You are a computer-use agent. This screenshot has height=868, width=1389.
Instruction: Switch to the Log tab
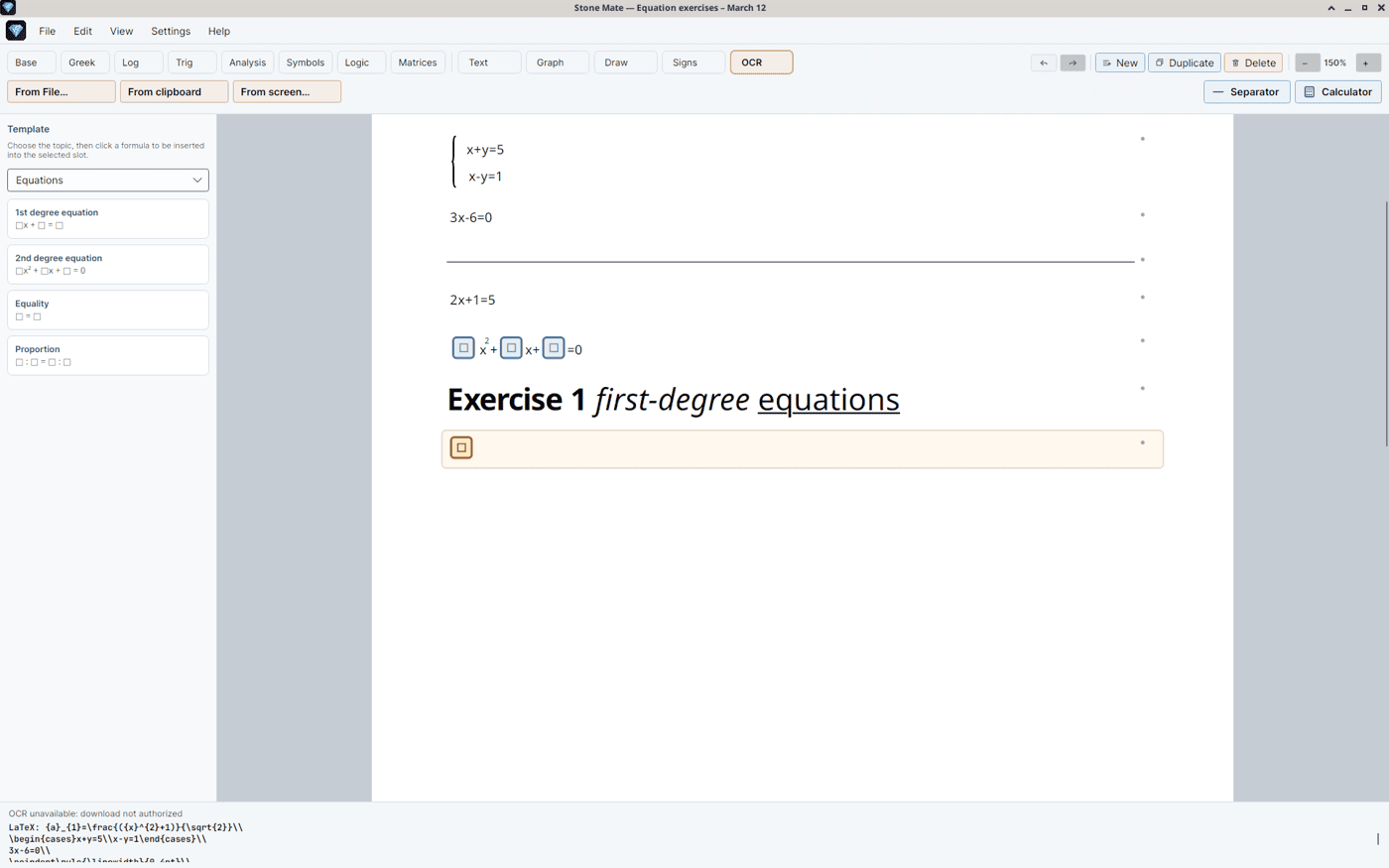pyautogui.click(x=139, y=62)
